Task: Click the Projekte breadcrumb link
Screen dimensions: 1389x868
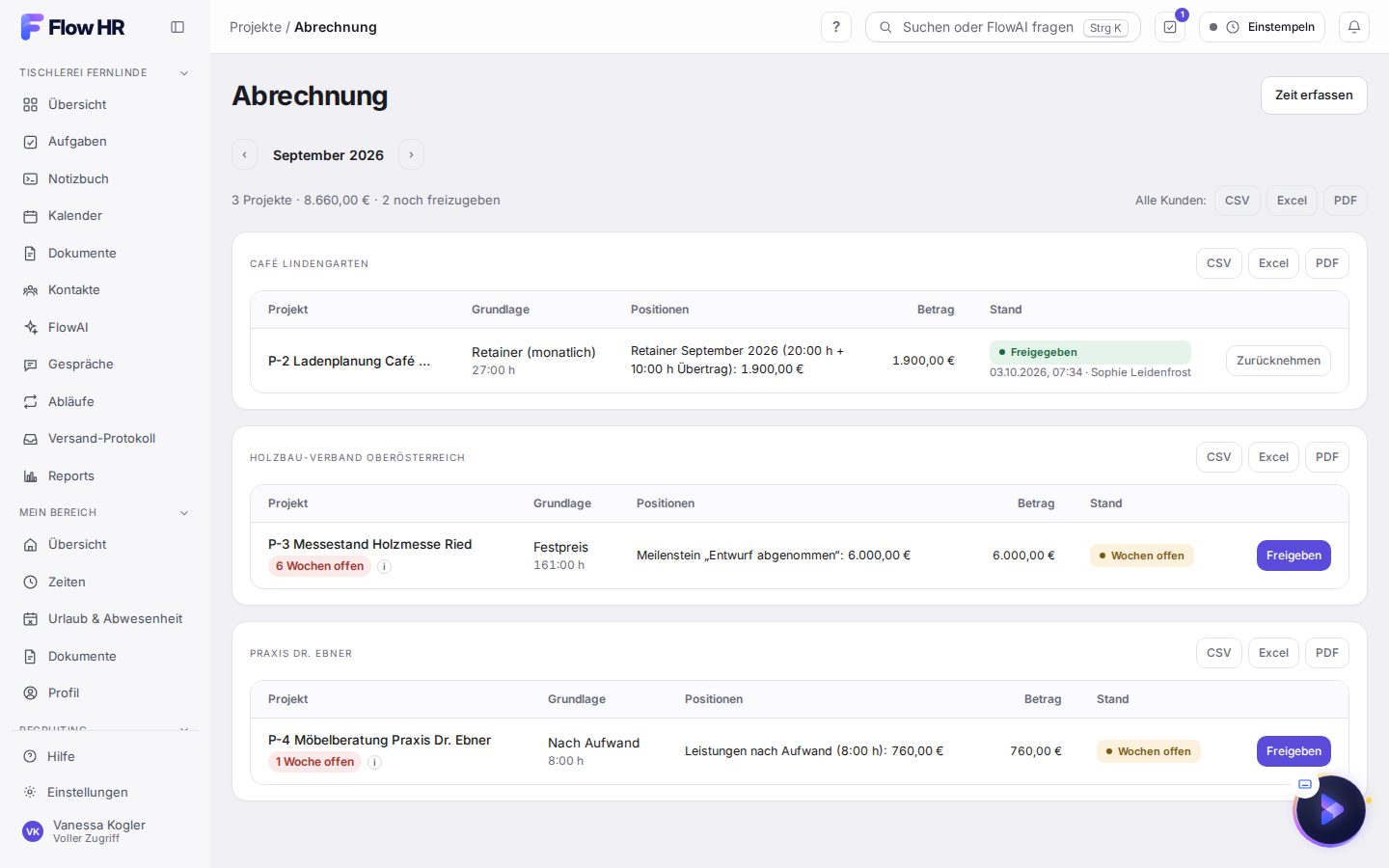Action: point(256,27)
